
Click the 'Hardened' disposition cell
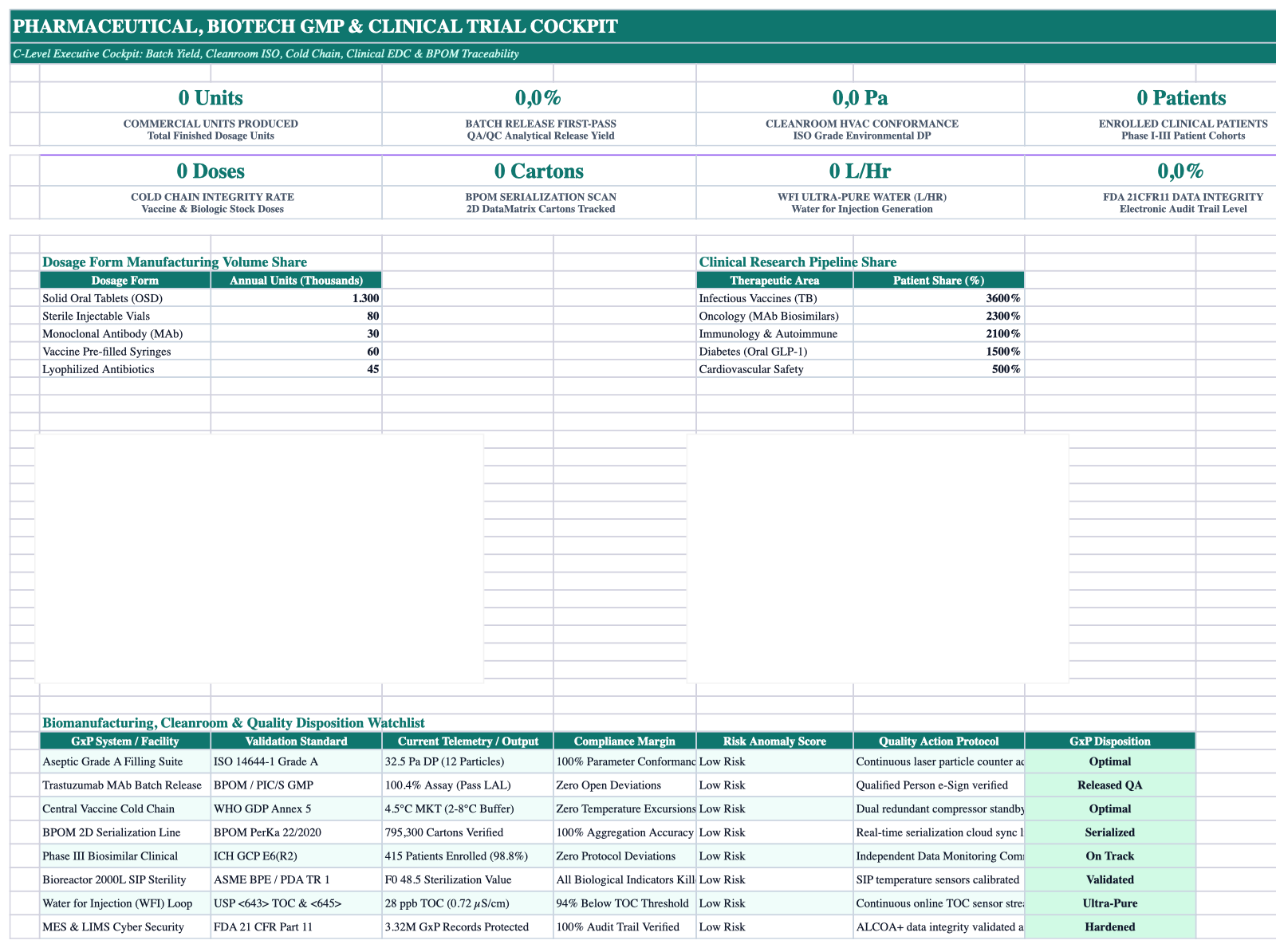[x=1110, y=927]
